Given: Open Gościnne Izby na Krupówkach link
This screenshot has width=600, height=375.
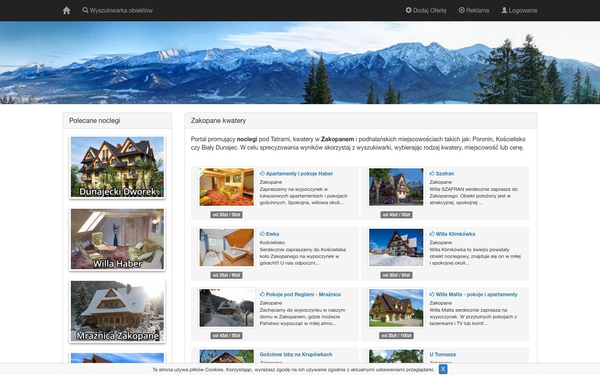Looking at the screenshot, I should click(296, 354).
